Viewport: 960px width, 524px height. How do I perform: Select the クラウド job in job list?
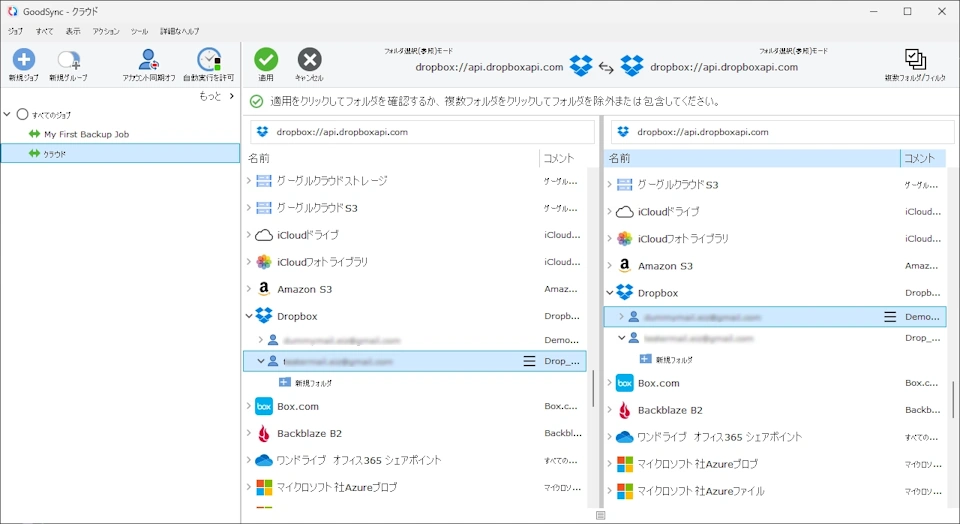click(120, 154)
